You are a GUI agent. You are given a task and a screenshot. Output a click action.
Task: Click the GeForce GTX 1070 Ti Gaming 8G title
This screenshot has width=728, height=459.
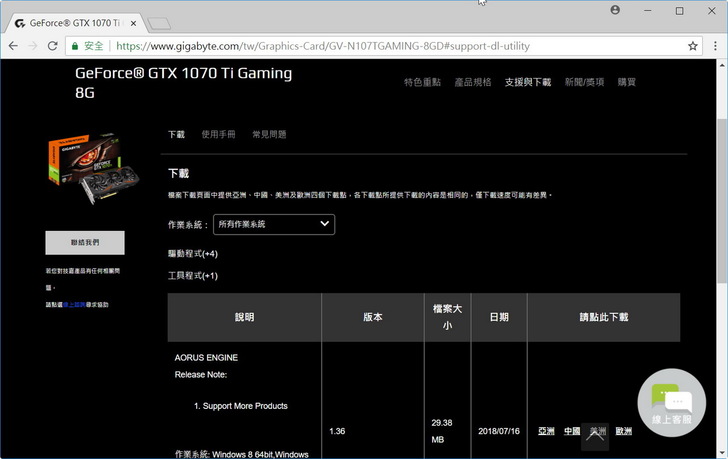tap(184, 83)
